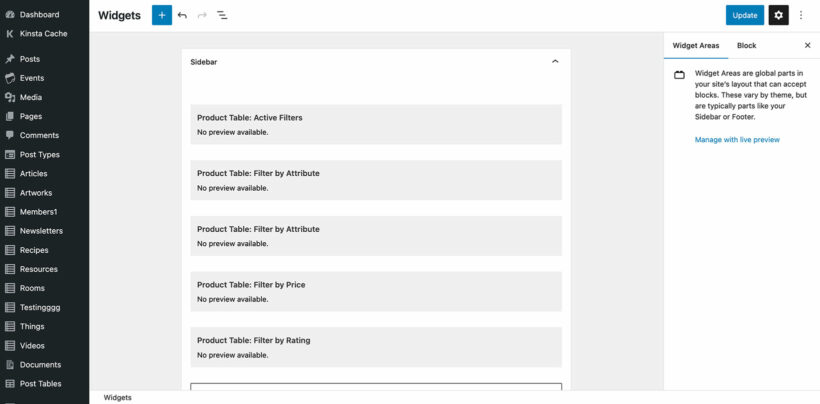The height and width of the screenshot is (404, 820).
Task: Click the Events icon in sidebar
Action: click(9, 78)
